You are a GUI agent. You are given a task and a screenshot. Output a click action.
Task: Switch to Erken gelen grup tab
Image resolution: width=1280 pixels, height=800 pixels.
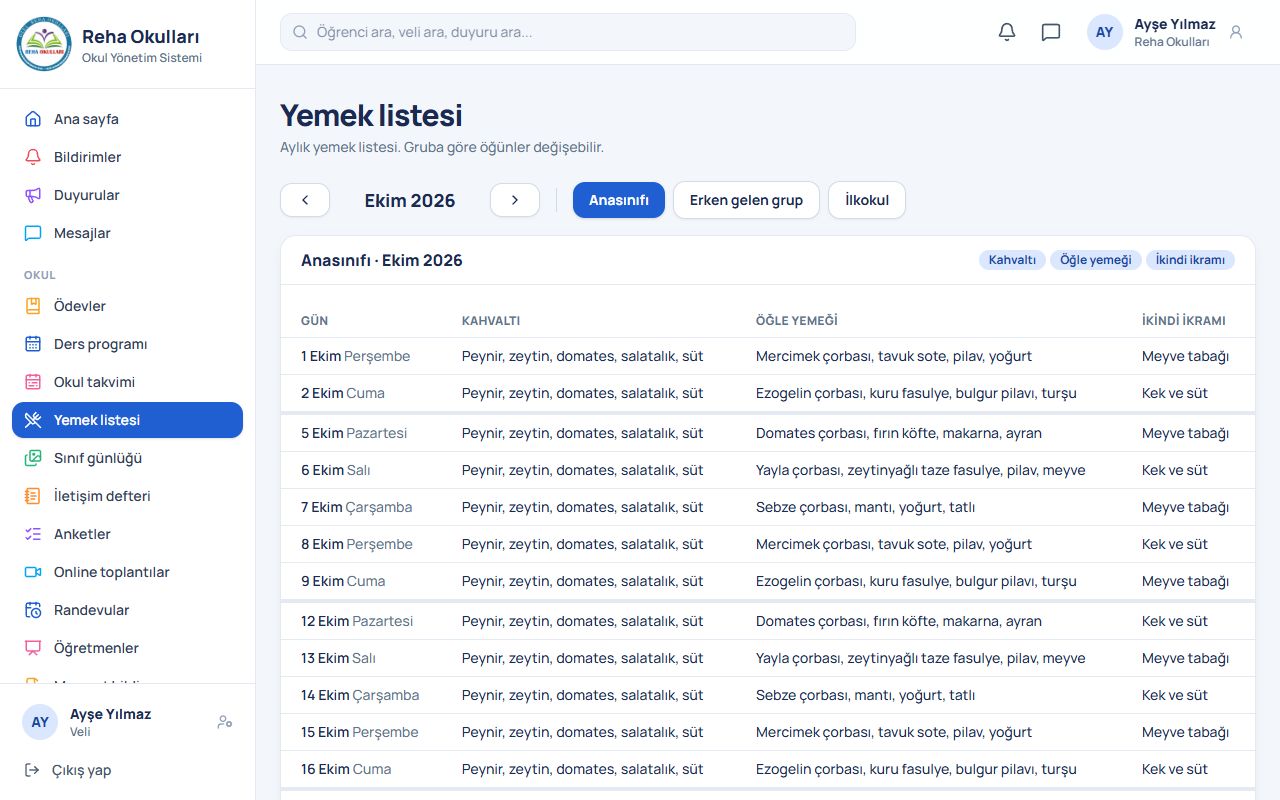pos(746,200)
